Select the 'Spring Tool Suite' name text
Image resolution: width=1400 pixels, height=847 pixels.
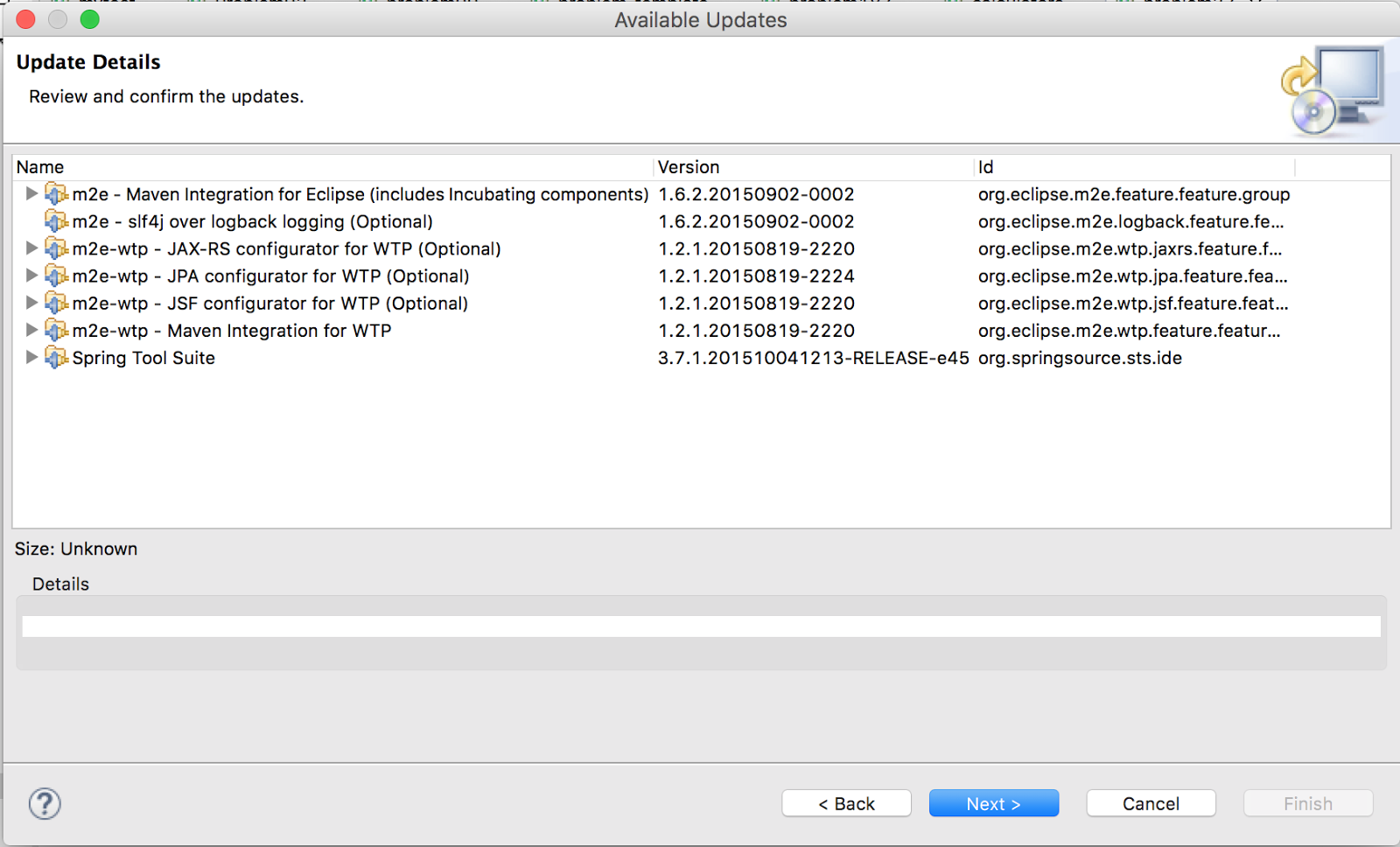pos(143,358)
